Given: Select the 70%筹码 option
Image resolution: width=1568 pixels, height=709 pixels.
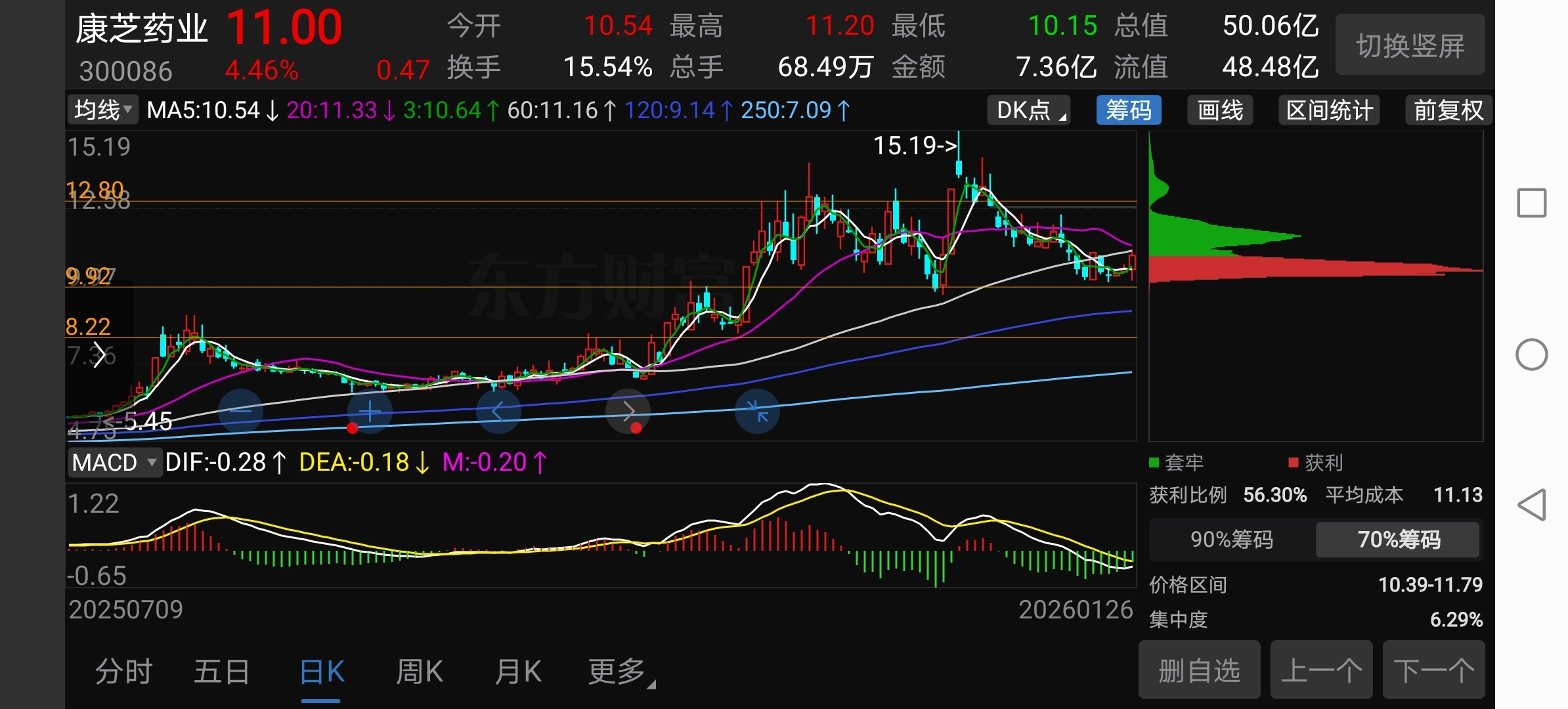Looking at the screenshot, I should [1398, 540].
